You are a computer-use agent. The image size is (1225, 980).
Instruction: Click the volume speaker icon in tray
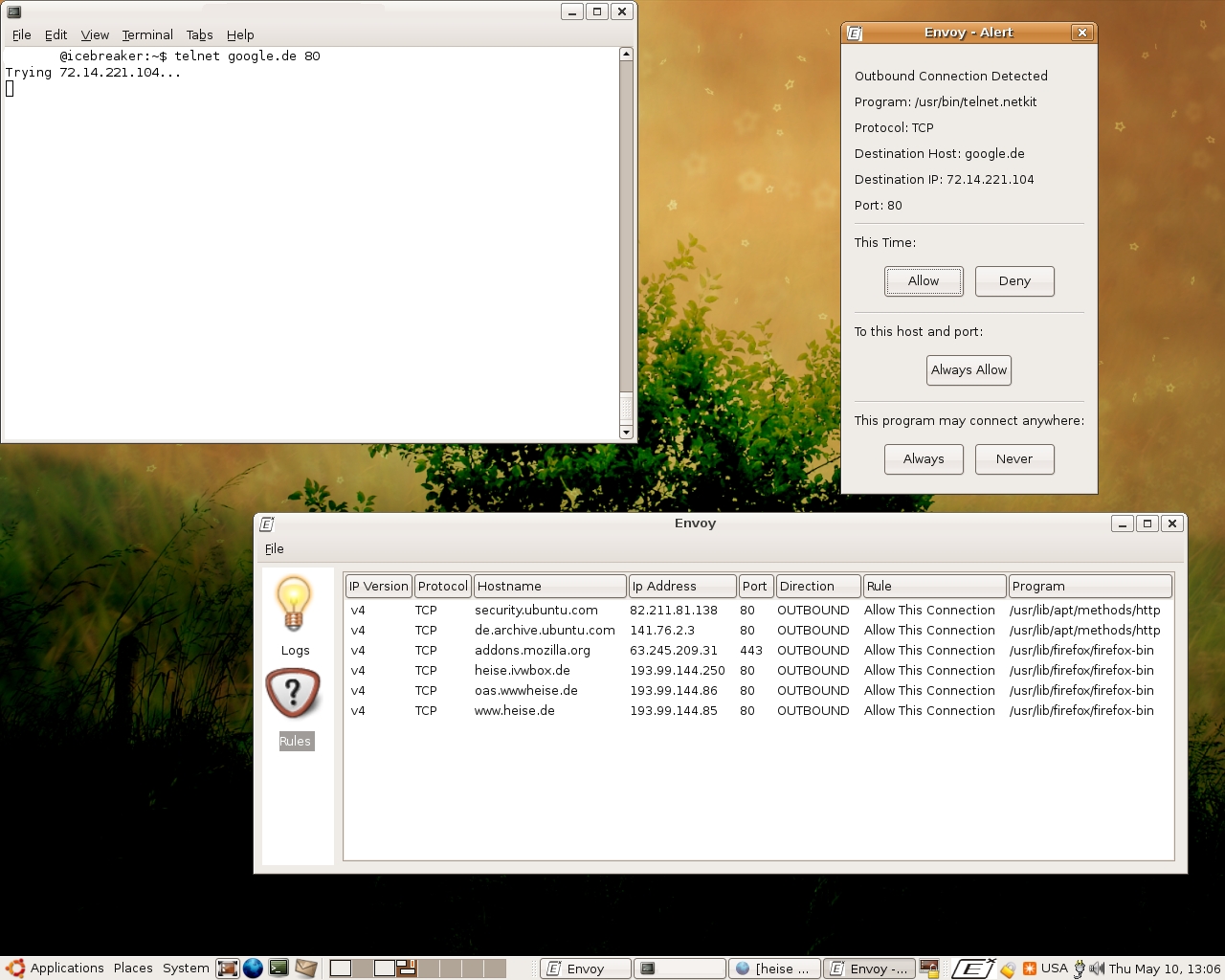point(1097,968)
